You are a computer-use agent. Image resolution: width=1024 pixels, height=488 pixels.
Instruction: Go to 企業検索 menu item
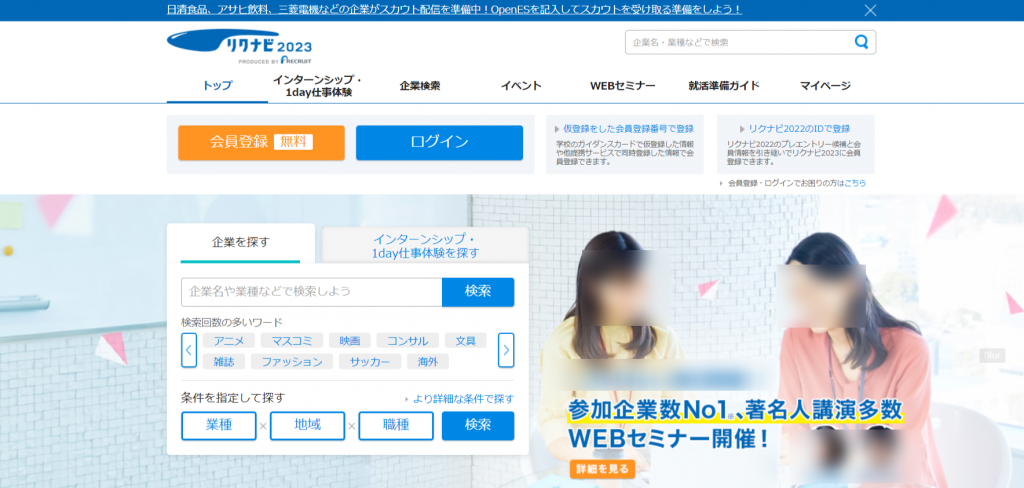click(420, 86)
